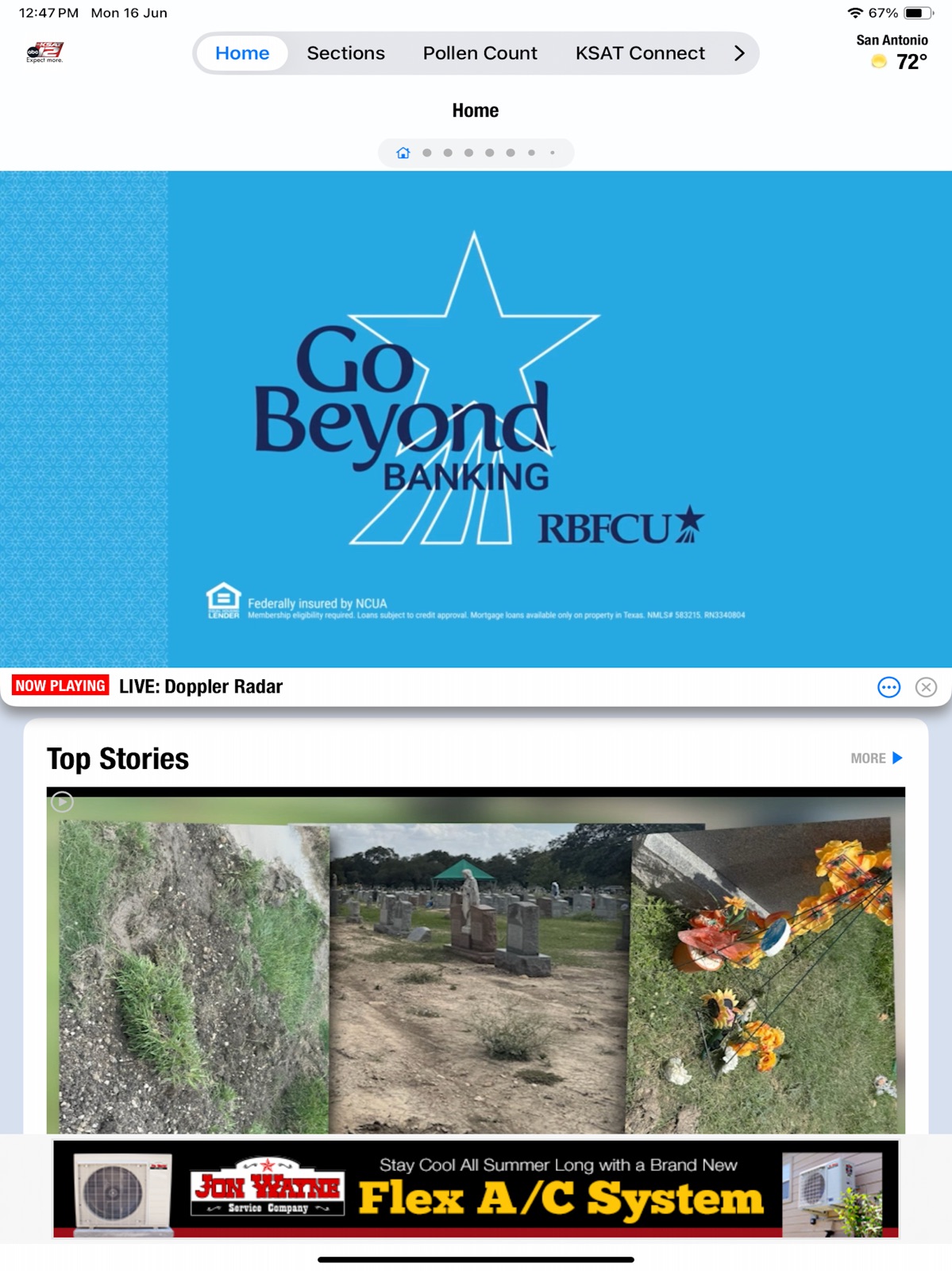Open the San Antonio weather sun icon
The width and height of the screenshot is (952, 1271).
878,62
